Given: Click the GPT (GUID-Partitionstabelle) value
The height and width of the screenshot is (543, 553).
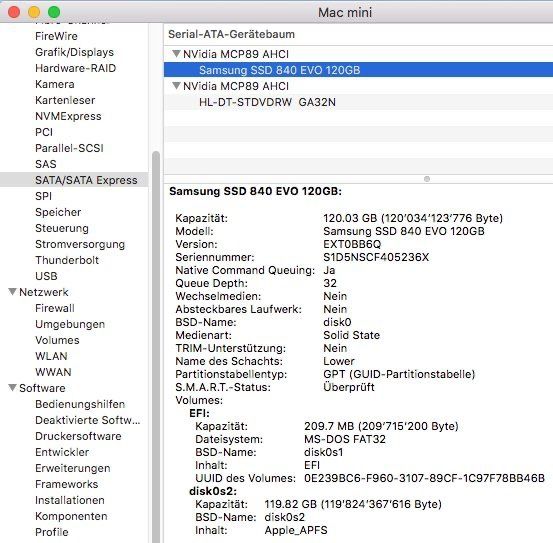Looking at the screenshot, I should click(399, 374).
